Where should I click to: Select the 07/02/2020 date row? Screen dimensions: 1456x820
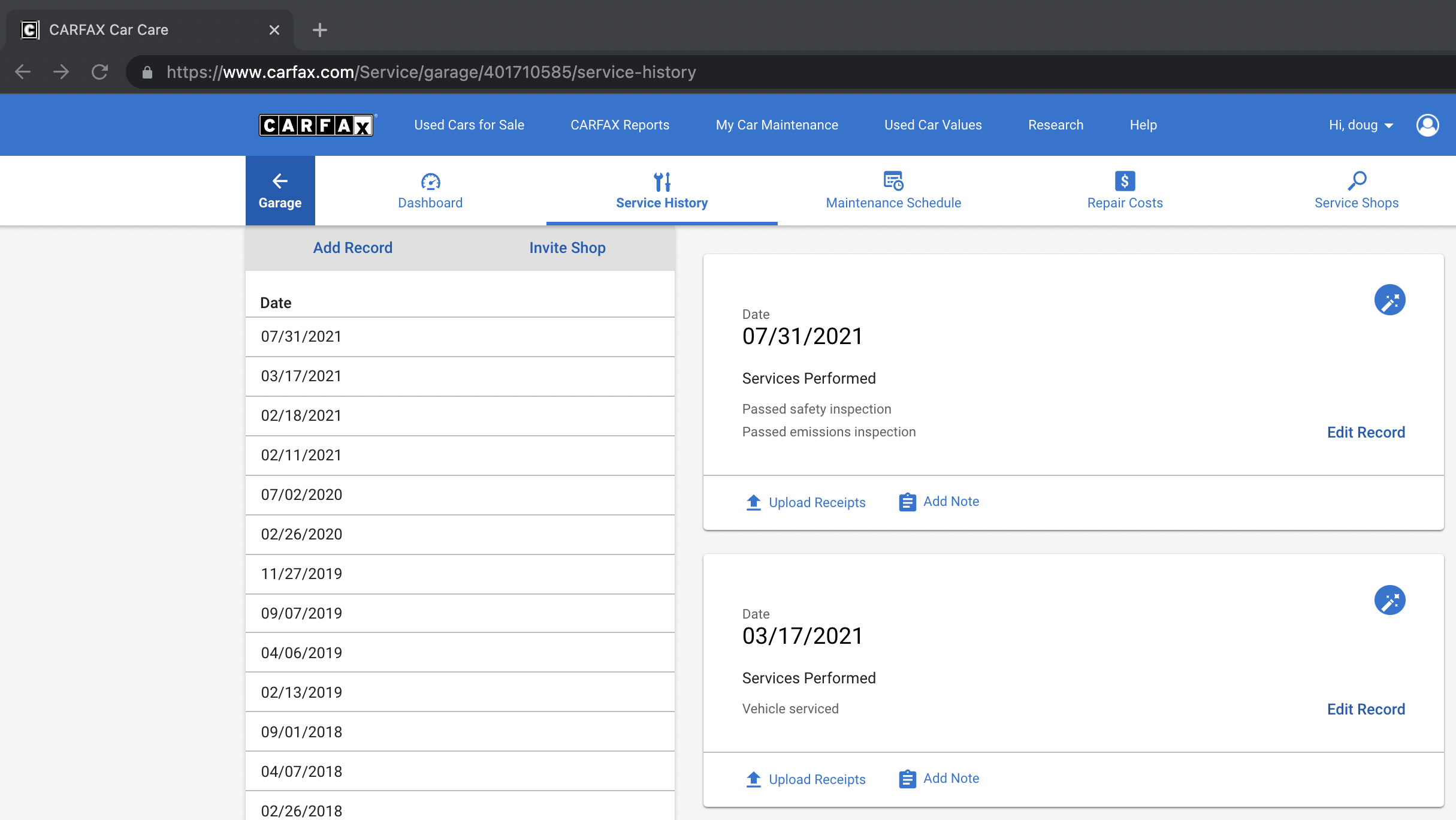(x=460, y=495)
